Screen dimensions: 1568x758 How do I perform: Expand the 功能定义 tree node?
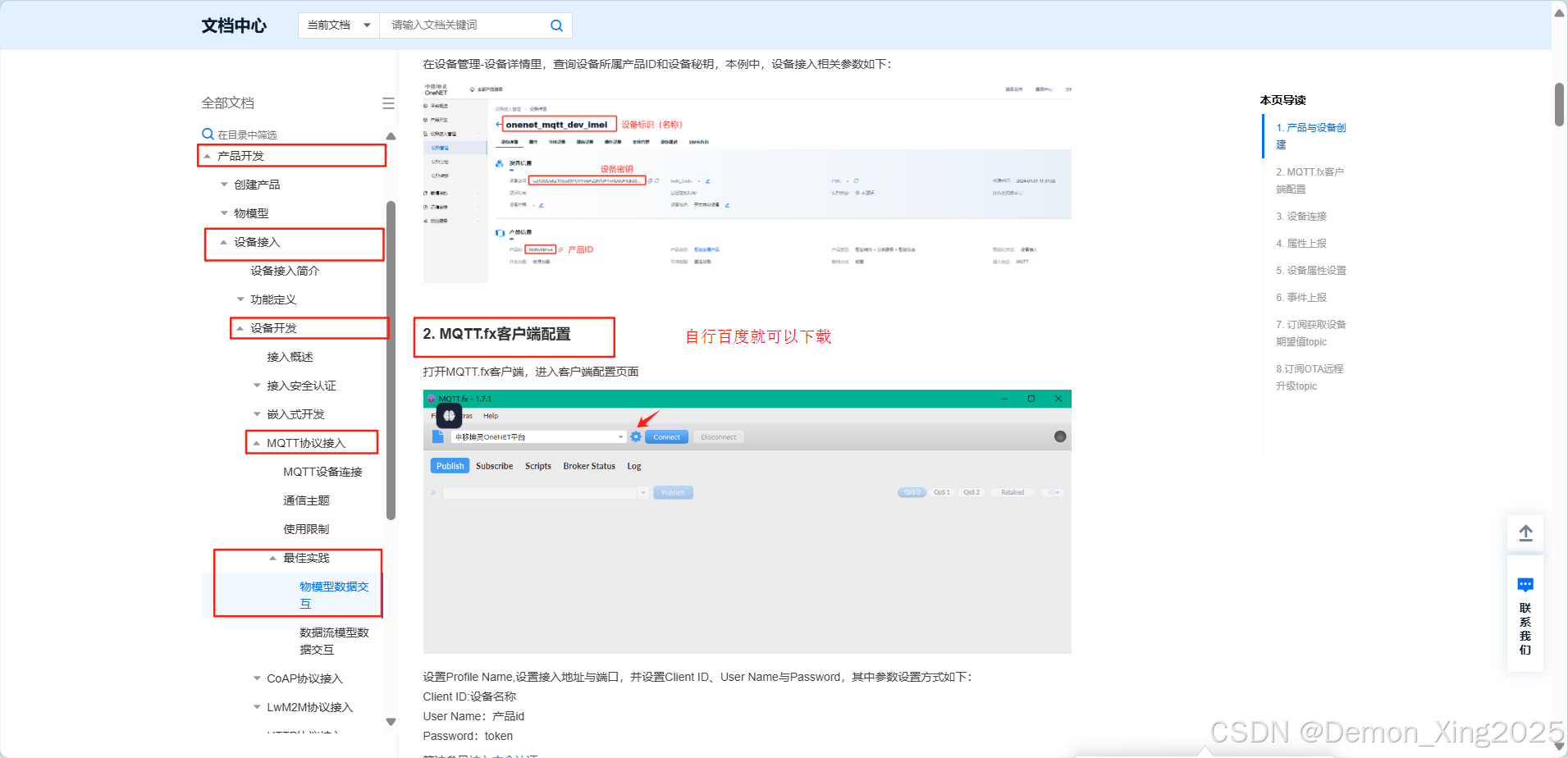tap(240, 299)
